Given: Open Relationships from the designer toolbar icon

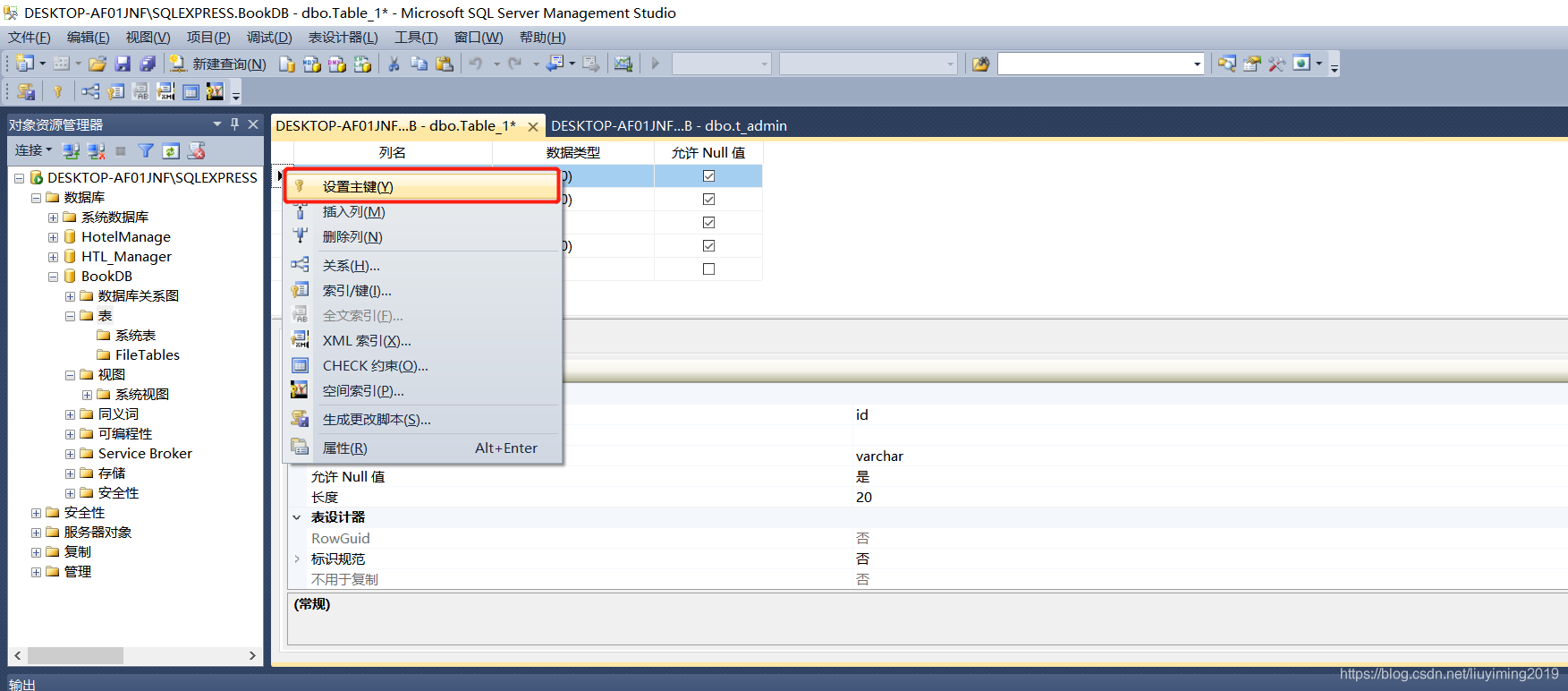Looking at the screenshot, I should (x=90, y=91).
